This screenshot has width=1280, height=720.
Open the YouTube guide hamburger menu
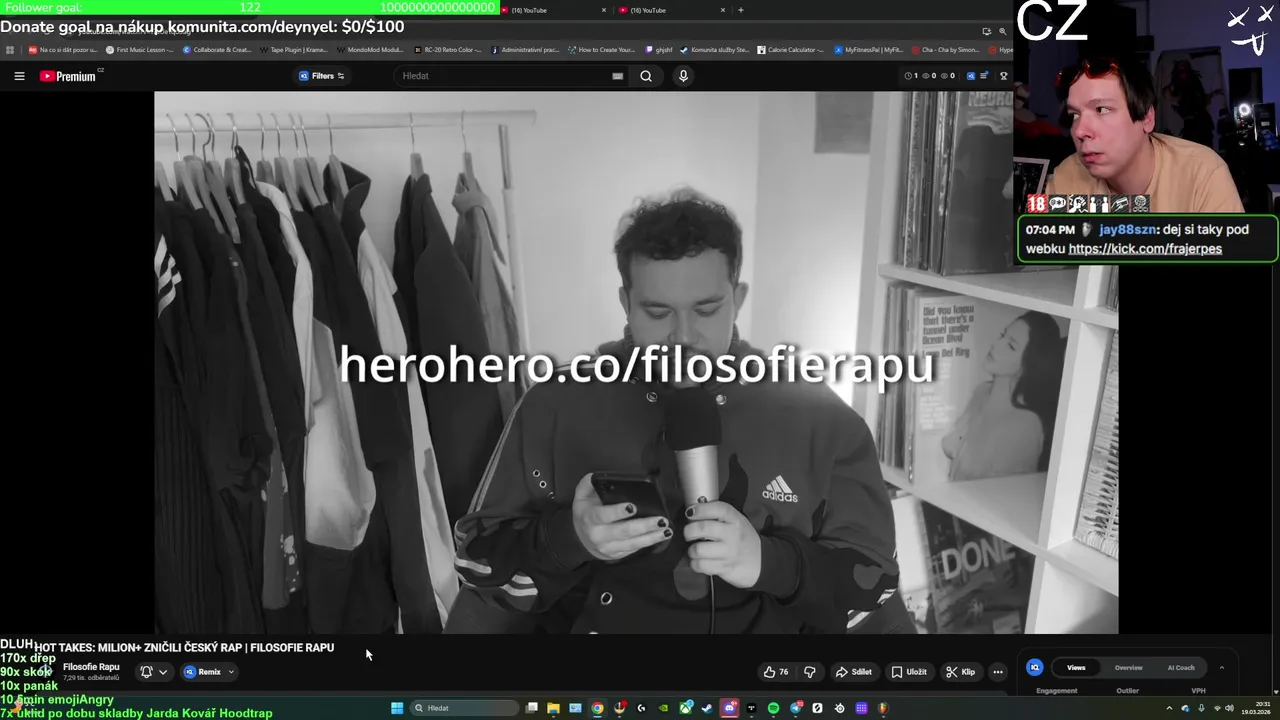tap(19, 76)
